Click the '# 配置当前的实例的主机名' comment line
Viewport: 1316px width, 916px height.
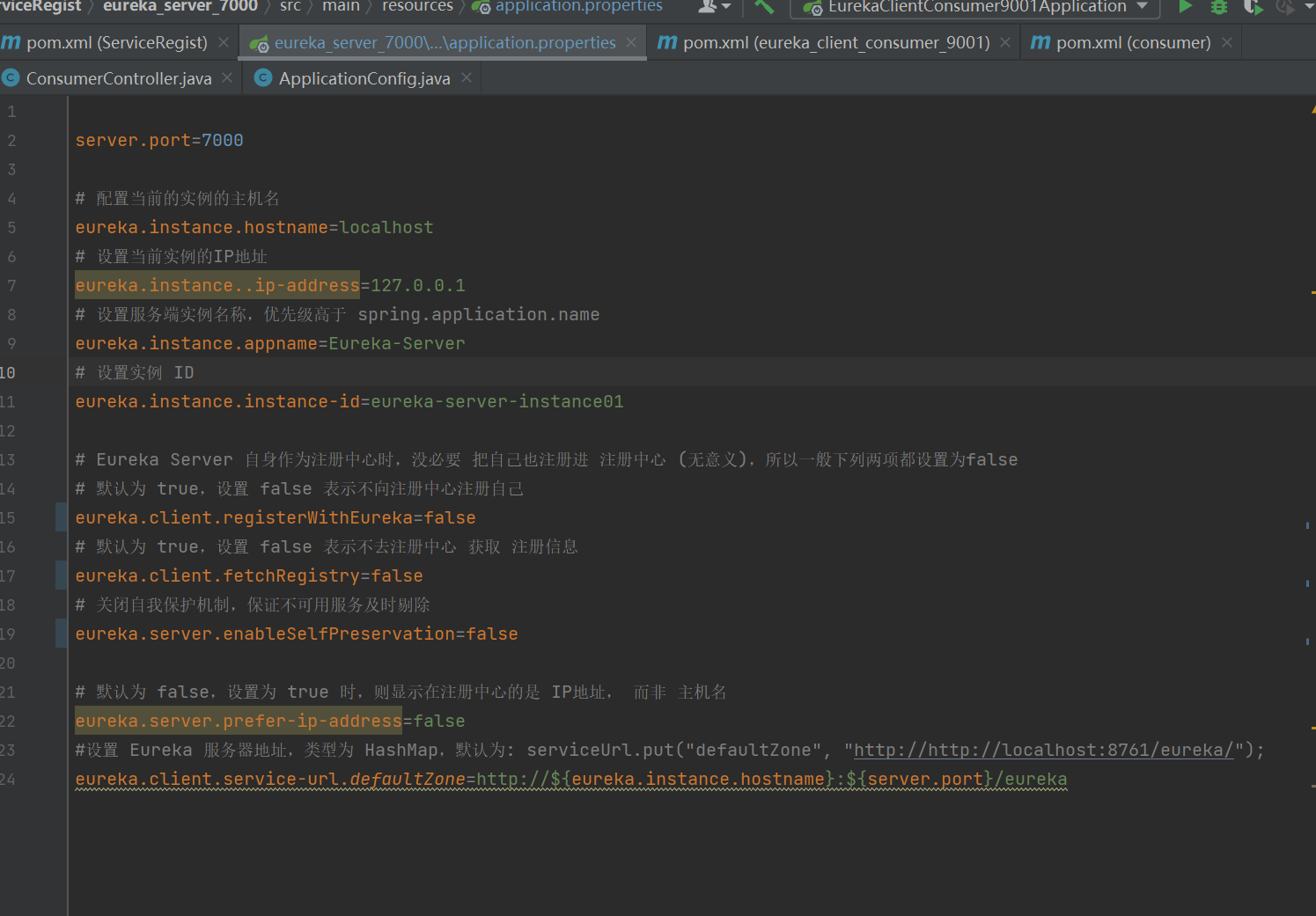pyautogui.click(x=178, y=199)
